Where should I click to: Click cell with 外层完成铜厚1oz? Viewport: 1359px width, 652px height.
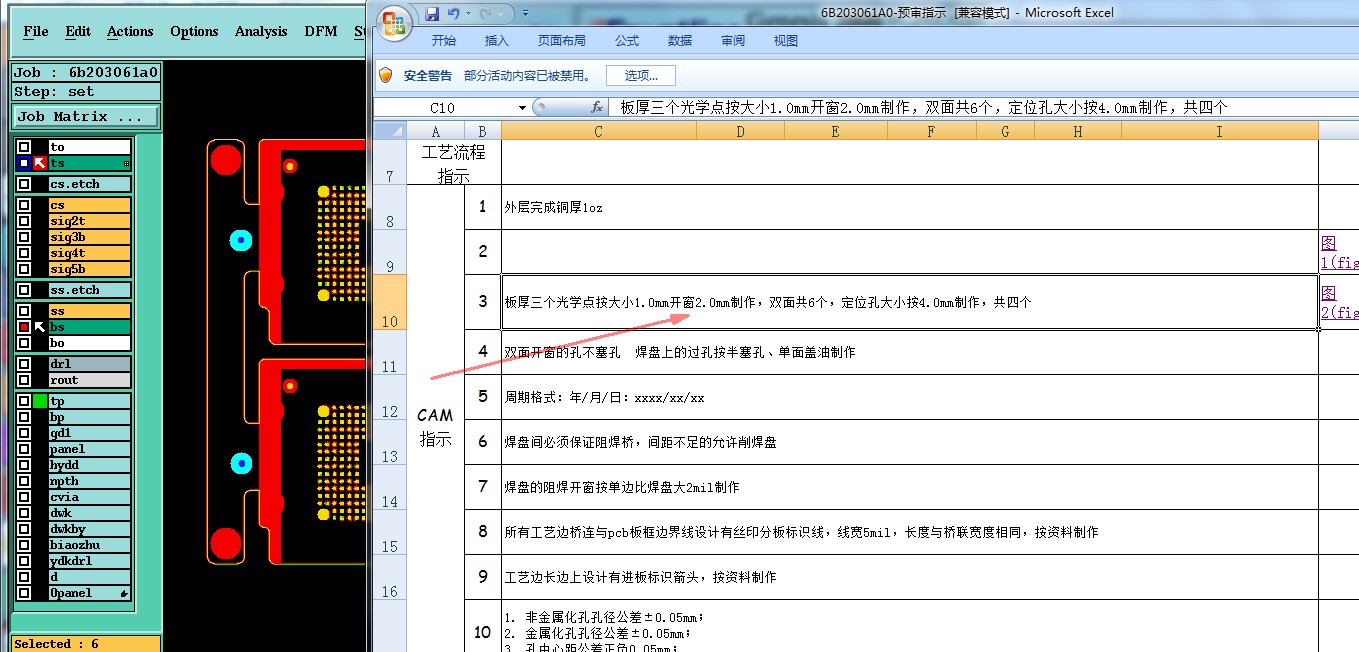909,207
